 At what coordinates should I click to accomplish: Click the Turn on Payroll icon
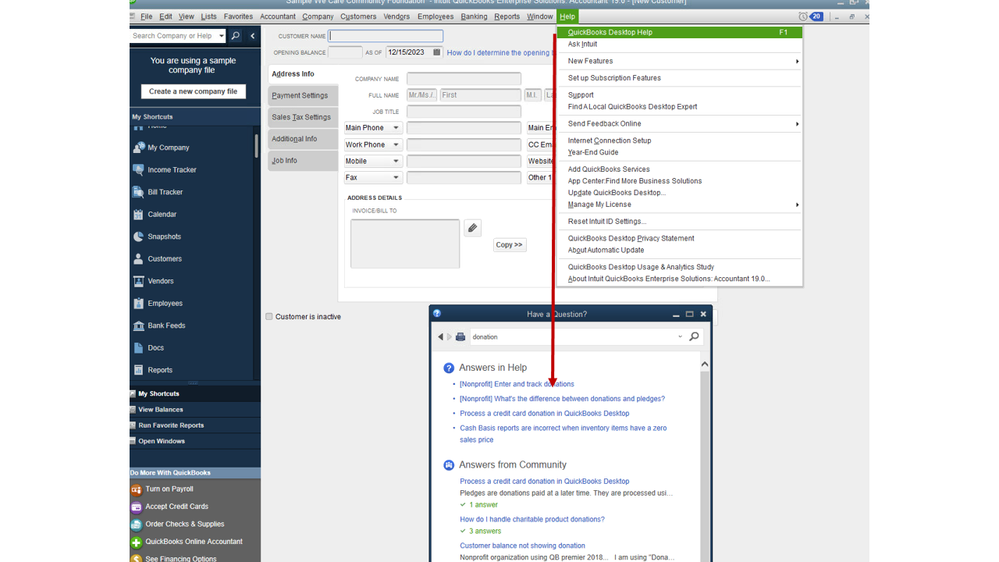click(136, 489)
